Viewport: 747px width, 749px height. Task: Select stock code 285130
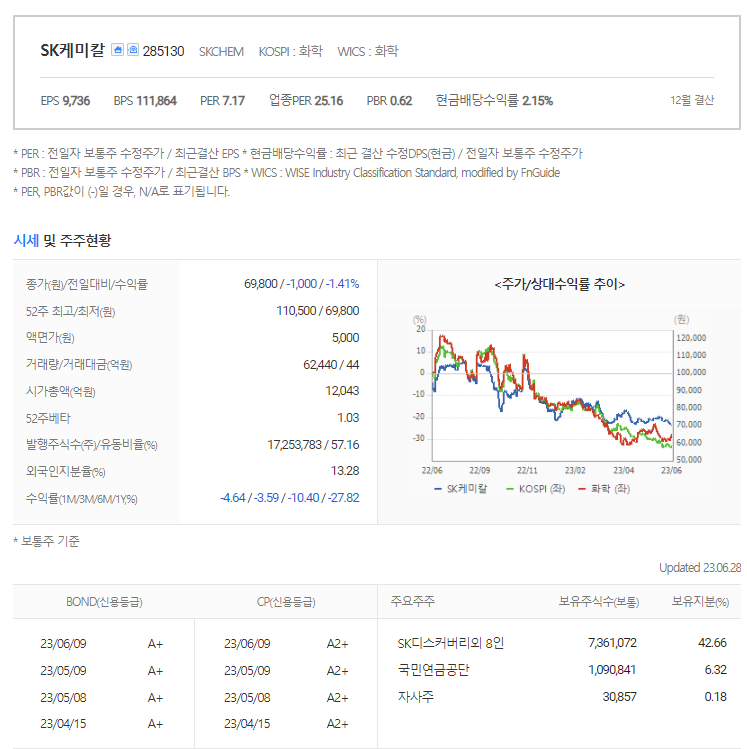(163, 51)
